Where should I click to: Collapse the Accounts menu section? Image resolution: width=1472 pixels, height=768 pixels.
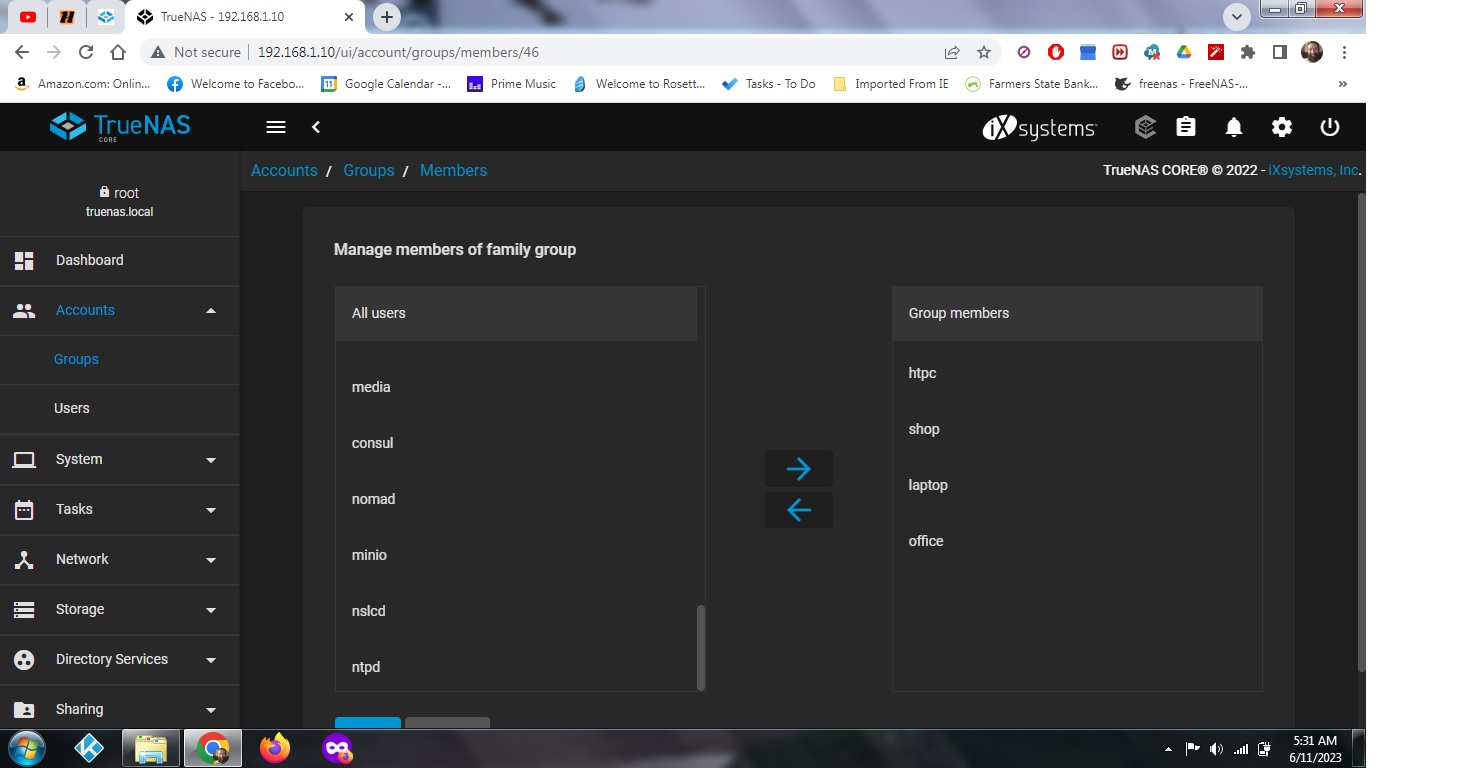(120, 310)
